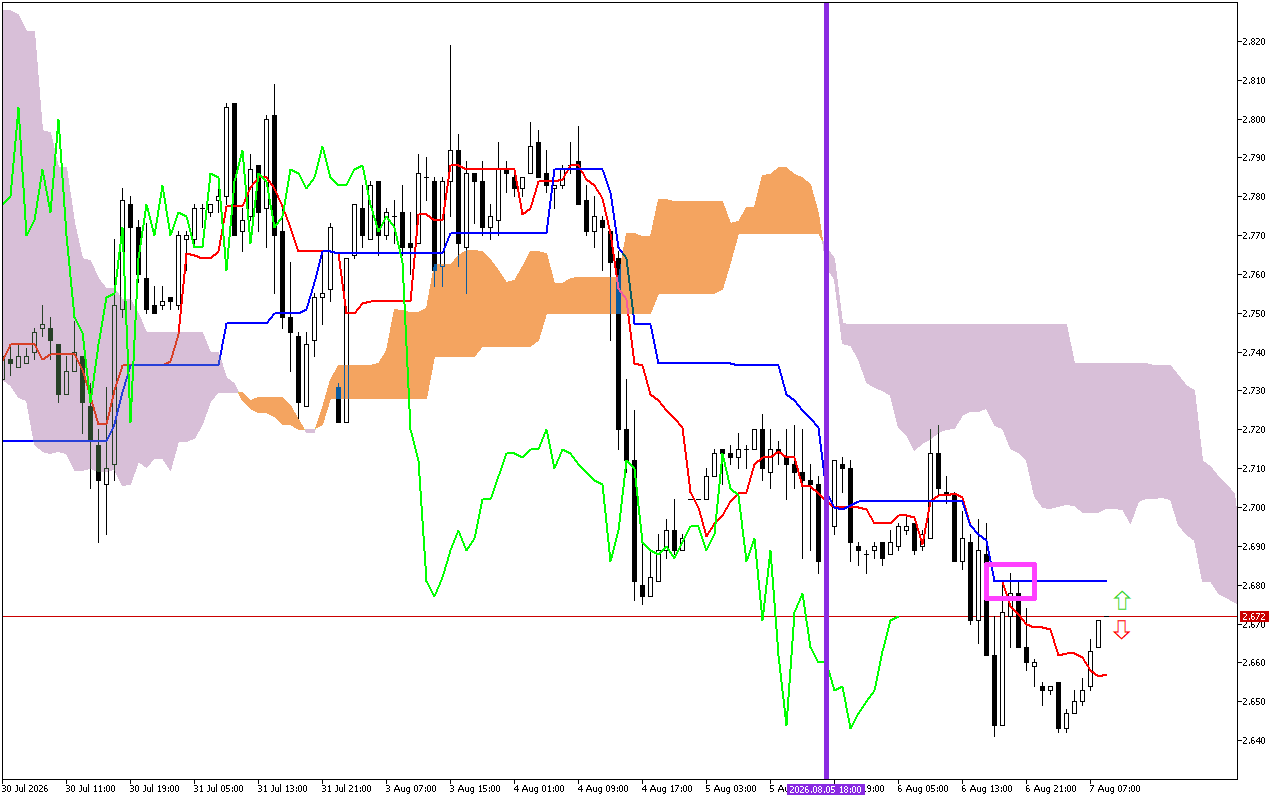This screenshot has height=800, width=1280.
Task: Click the 4 Aug 01:00 time label
Action: (539, 789)
